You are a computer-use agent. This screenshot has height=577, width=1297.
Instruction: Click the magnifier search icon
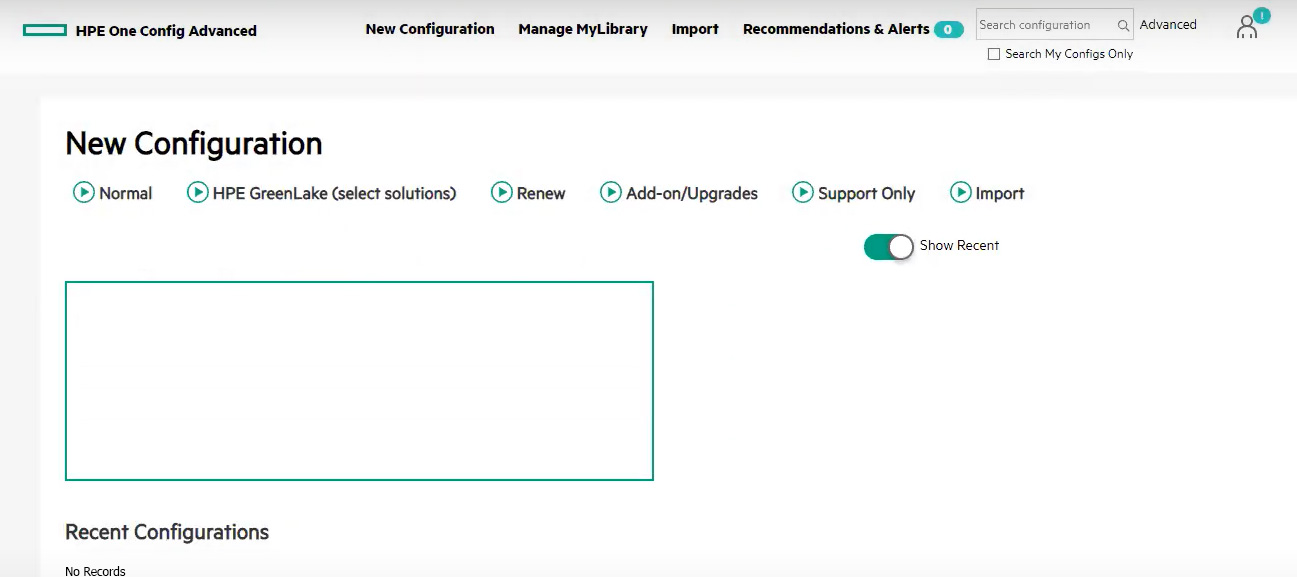tap(1124, 26)
